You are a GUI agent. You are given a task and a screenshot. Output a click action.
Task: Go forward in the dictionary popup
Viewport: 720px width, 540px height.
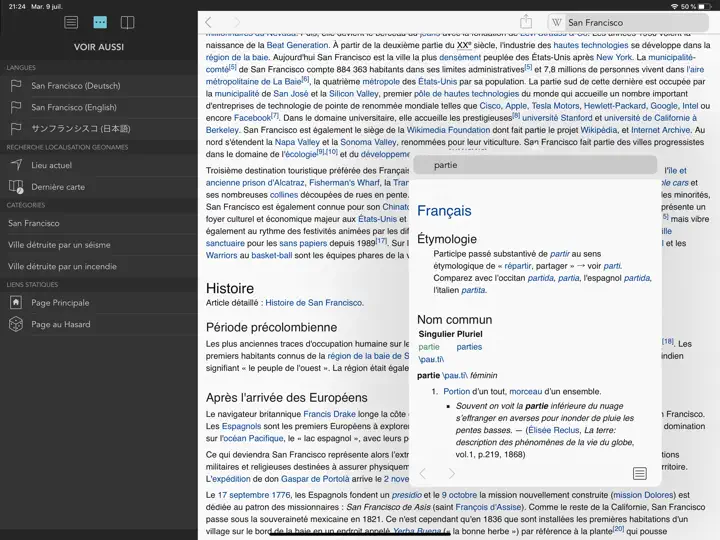452,473
